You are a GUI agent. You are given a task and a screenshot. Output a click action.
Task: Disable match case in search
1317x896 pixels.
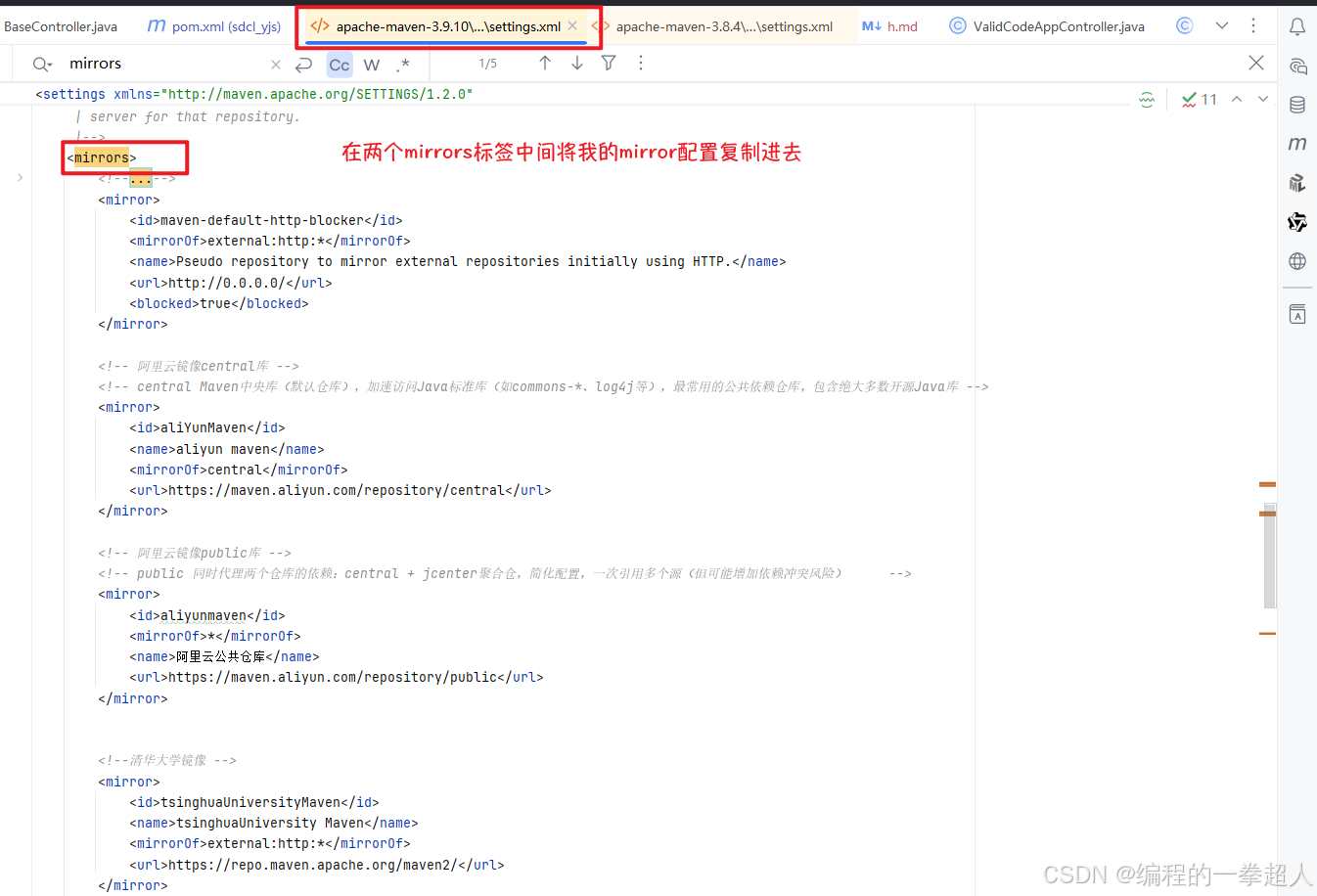point(339,64)
